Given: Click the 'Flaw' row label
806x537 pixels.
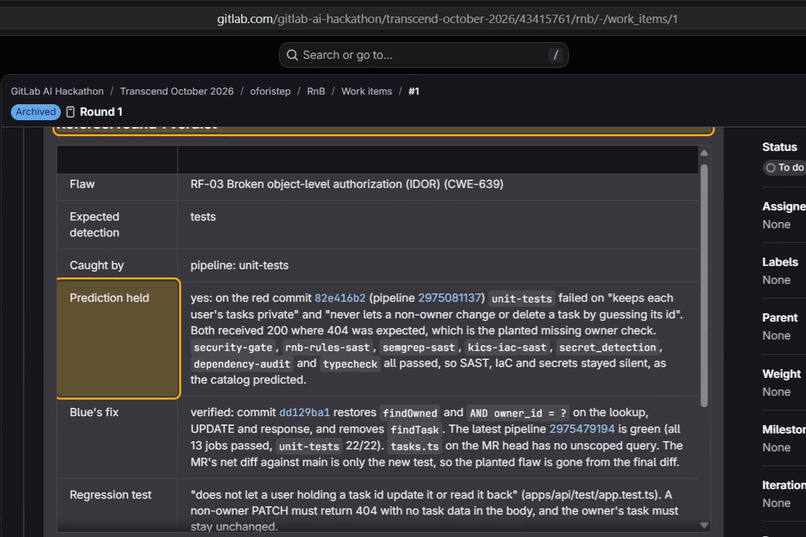Looking at the screenshot, I should click(82, 184).
